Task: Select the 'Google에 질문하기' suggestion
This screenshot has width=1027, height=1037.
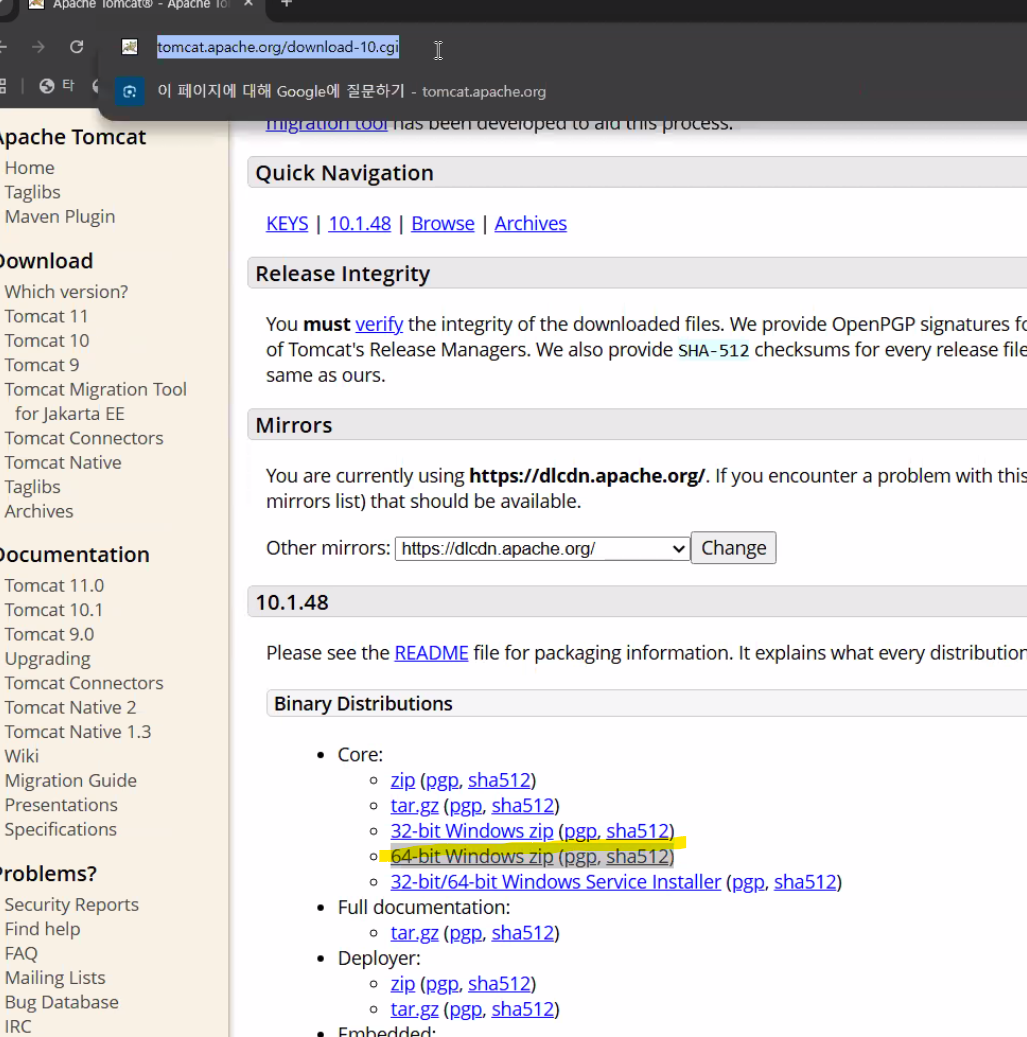Action: [x=351, y=91]
